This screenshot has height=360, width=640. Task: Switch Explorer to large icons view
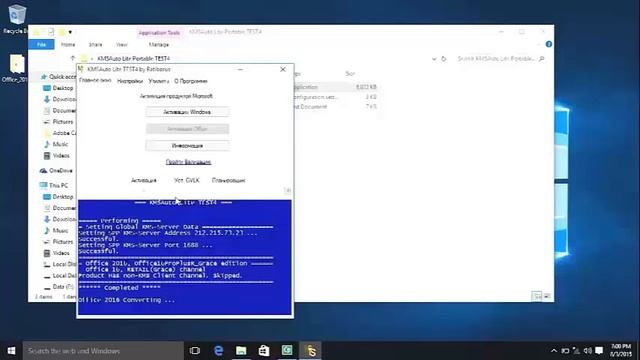point(547,296)
